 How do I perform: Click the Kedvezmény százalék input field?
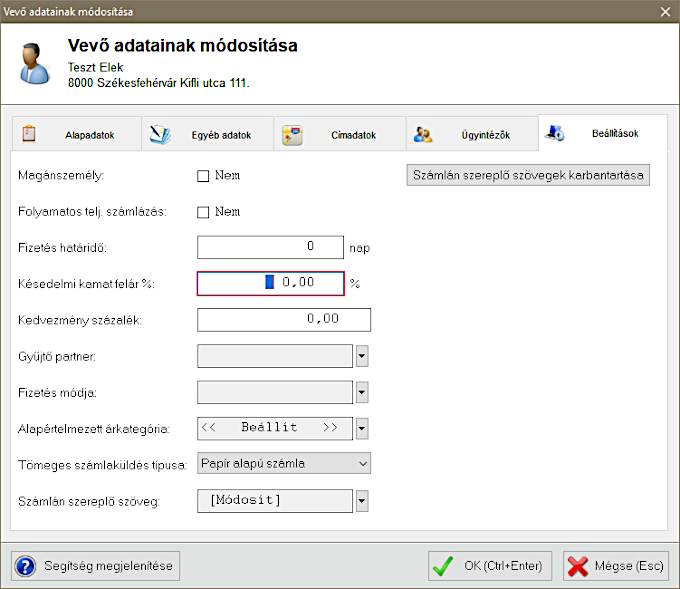[x=284, y=319]
